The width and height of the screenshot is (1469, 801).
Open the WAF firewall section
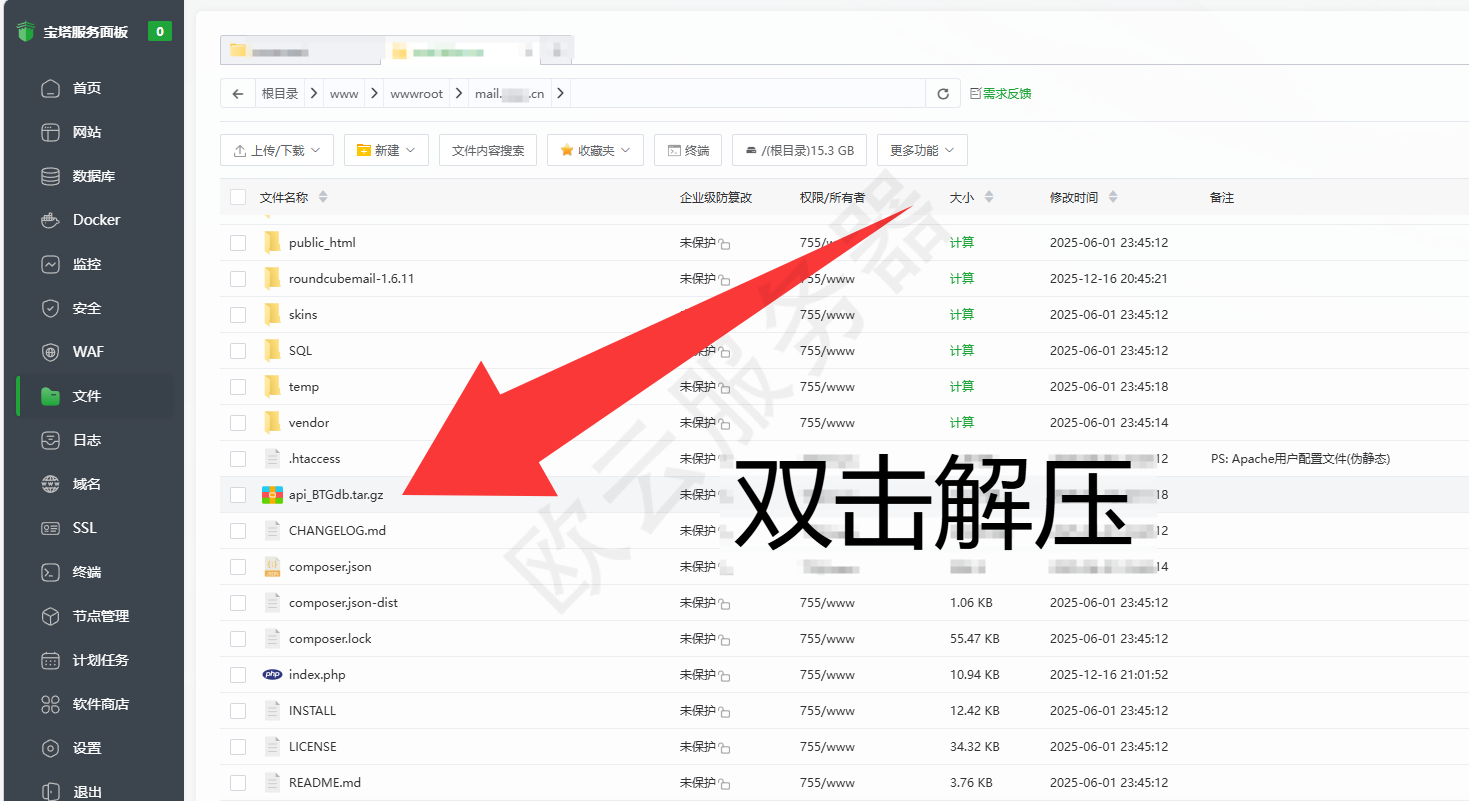pos(88,352)
